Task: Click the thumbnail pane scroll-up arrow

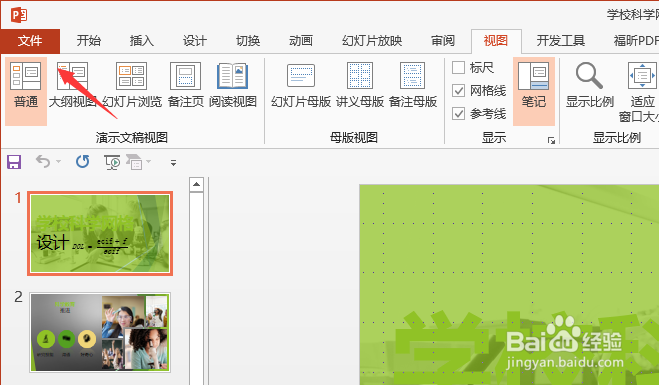Action: (x=196, y=185)
